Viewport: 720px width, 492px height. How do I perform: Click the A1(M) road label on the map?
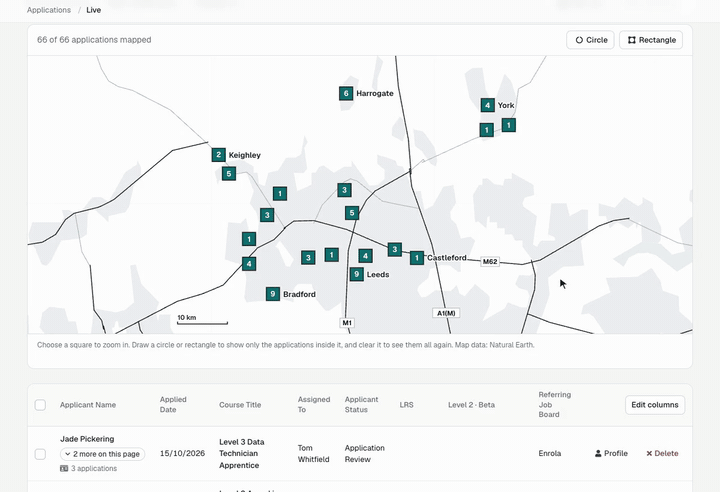[x=446, y=313]
